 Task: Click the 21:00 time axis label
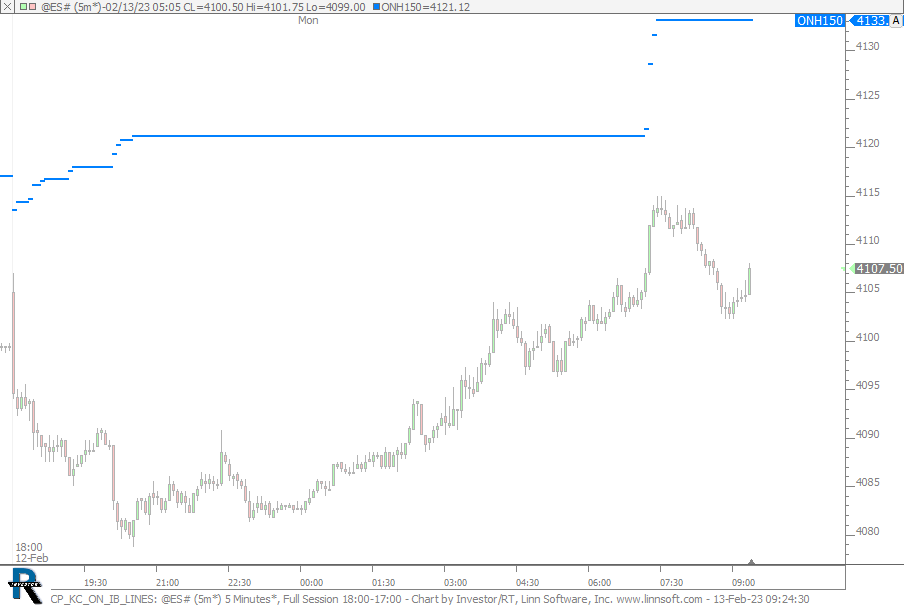point(167,582)
